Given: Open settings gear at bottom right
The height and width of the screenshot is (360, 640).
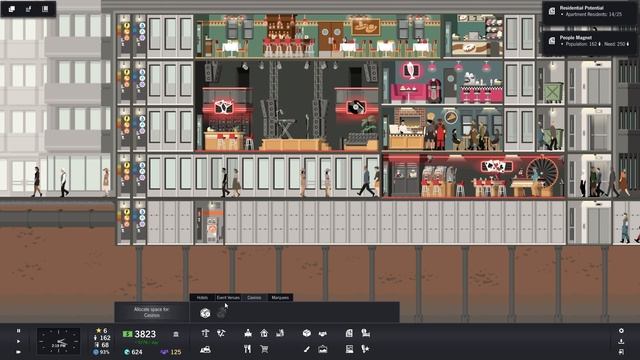Looking at the screenshot, I should (621, 331).
